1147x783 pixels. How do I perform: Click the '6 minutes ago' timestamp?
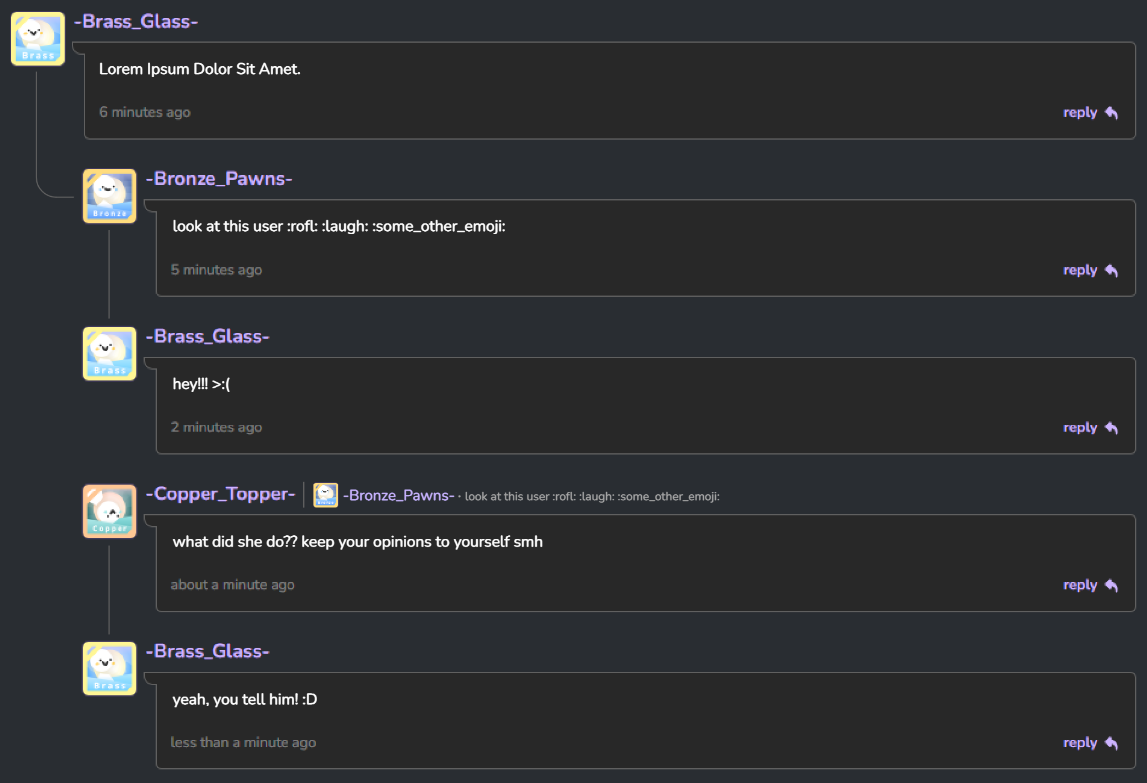tap(145, 112)
